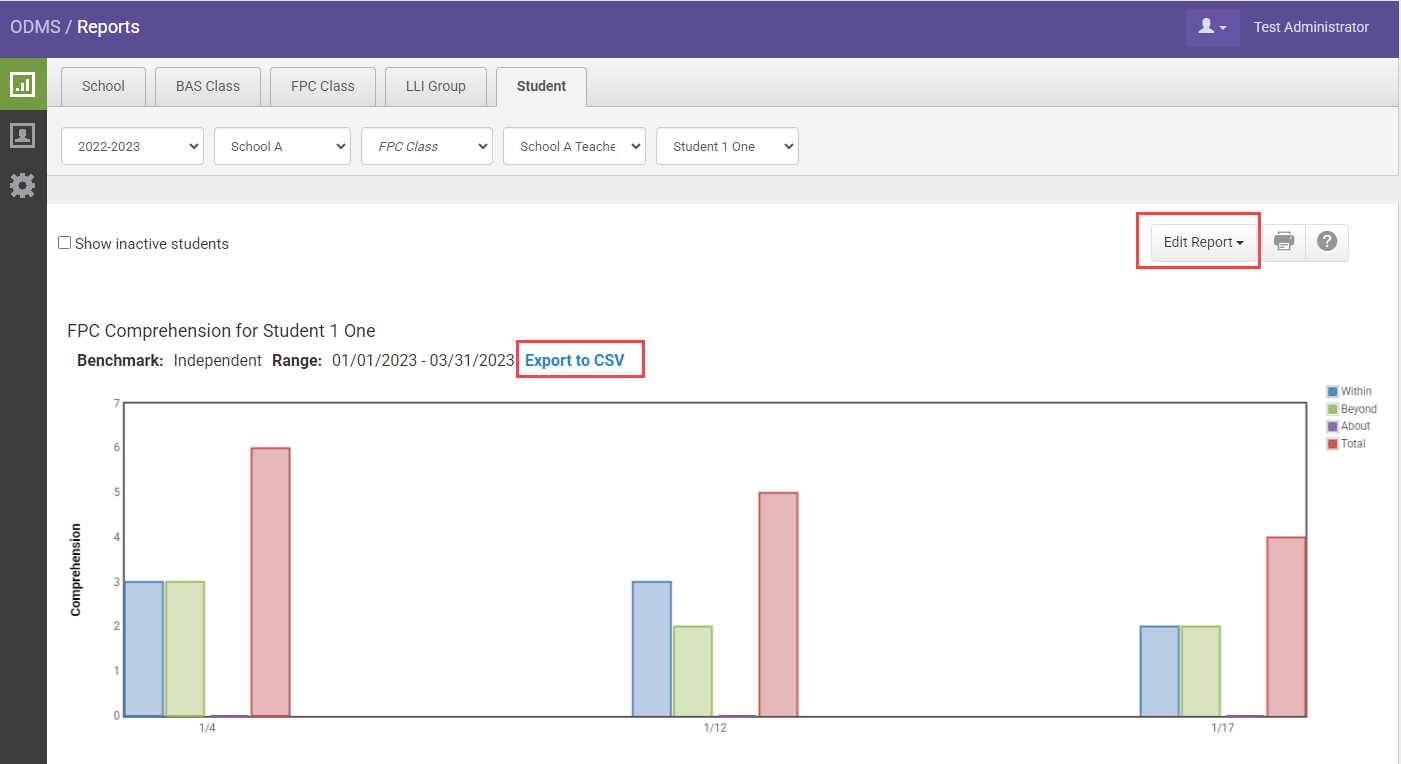The image size is (1401, 764).
Task: Select the LLI Group tab
Action: [435, 86]
